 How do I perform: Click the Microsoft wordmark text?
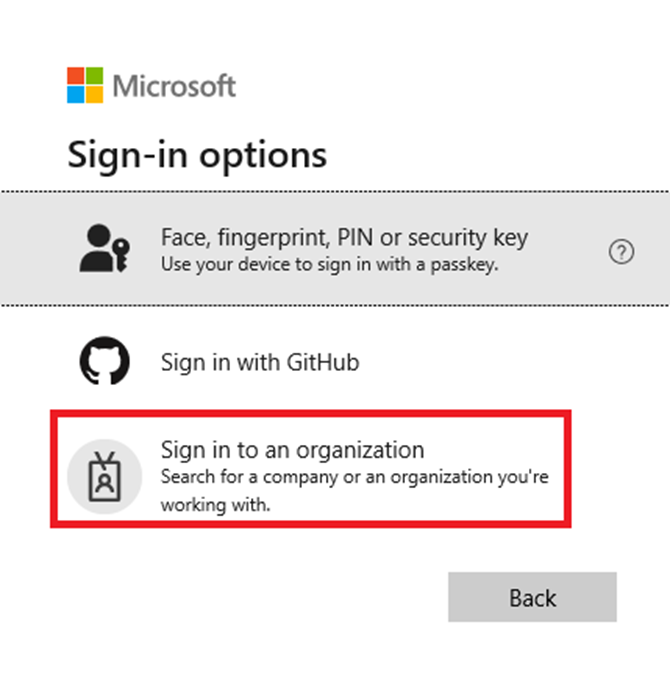pyautogui.click(x=174, y=86)
